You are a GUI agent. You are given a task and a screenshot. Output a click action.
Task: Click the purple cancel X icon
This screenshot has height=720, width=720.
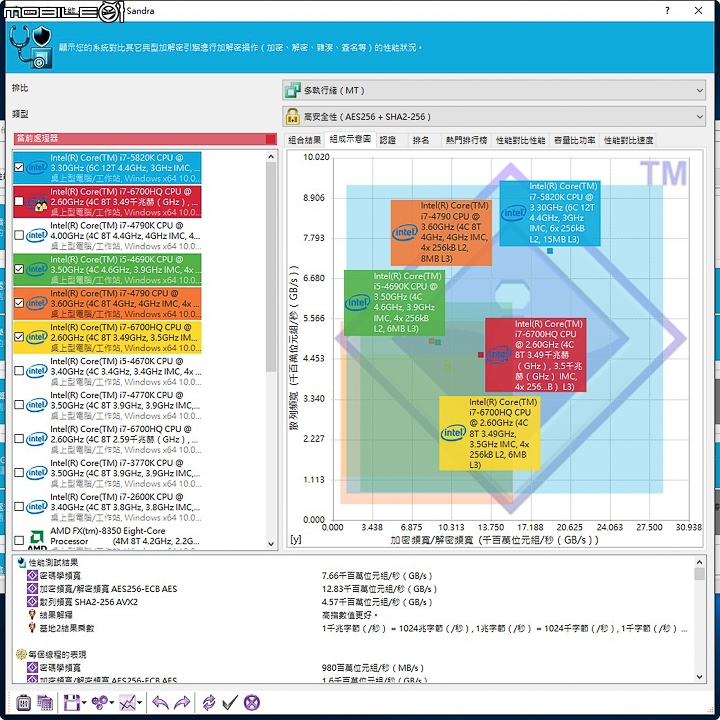pos(252,703)
